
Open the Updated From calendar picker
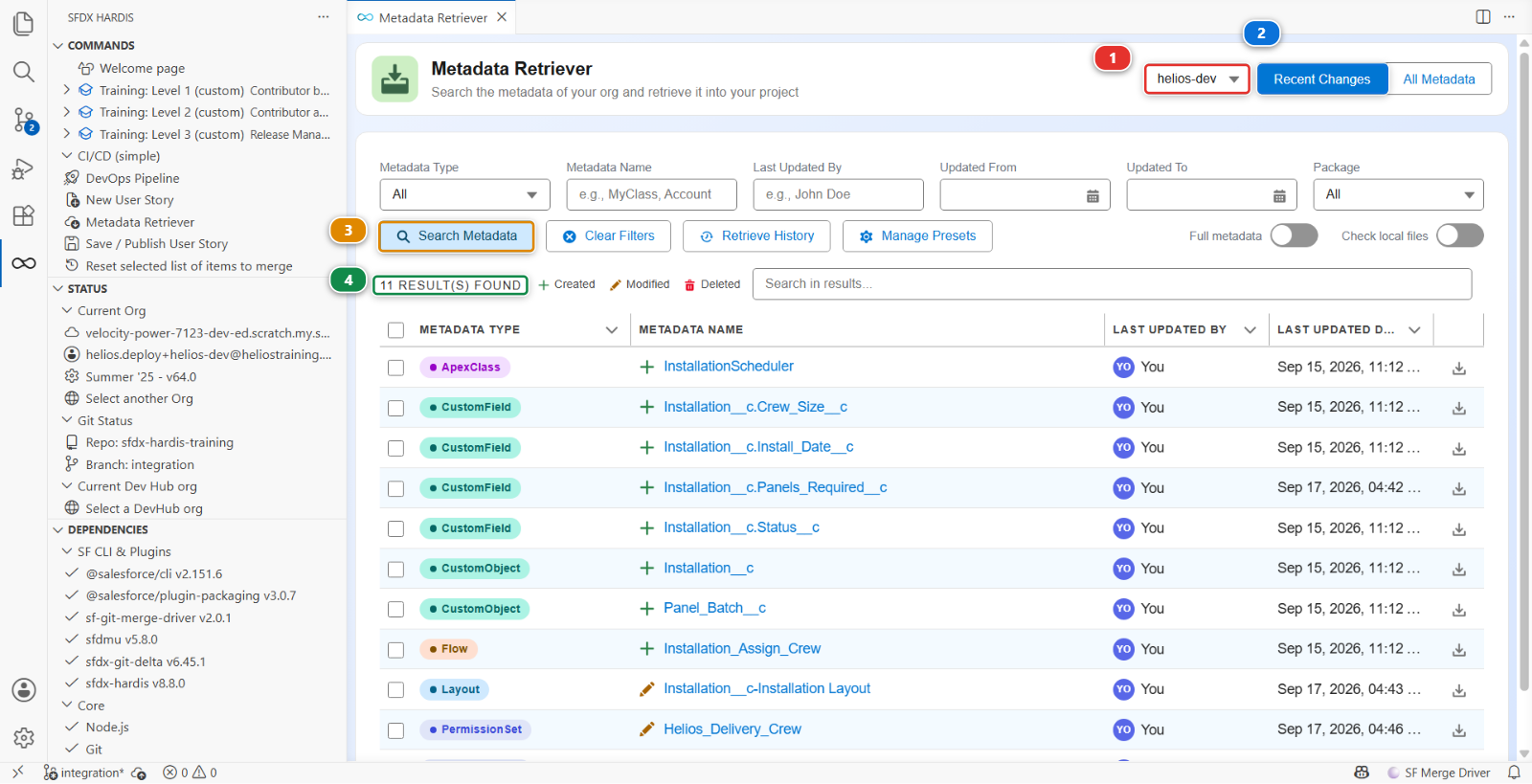point(1093,195)
